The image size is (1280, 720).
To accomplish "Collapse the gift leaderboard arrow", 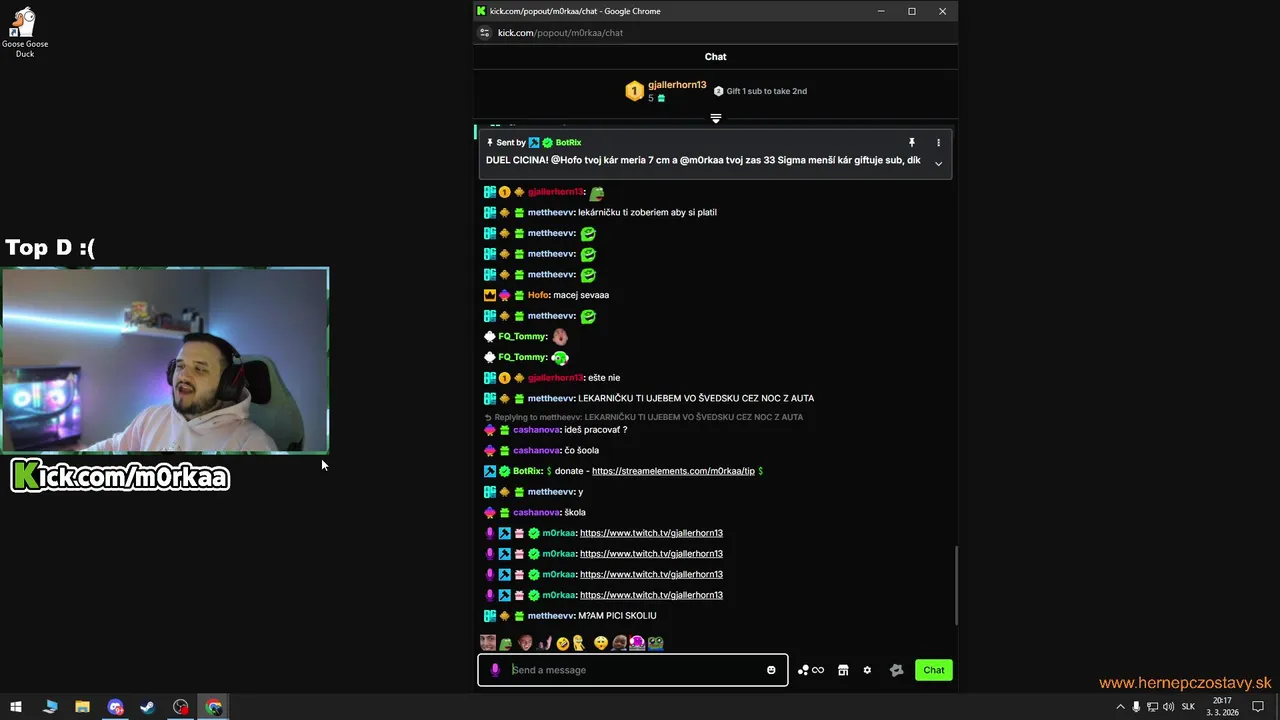I will pyautogui.click(x=716, y=118).
